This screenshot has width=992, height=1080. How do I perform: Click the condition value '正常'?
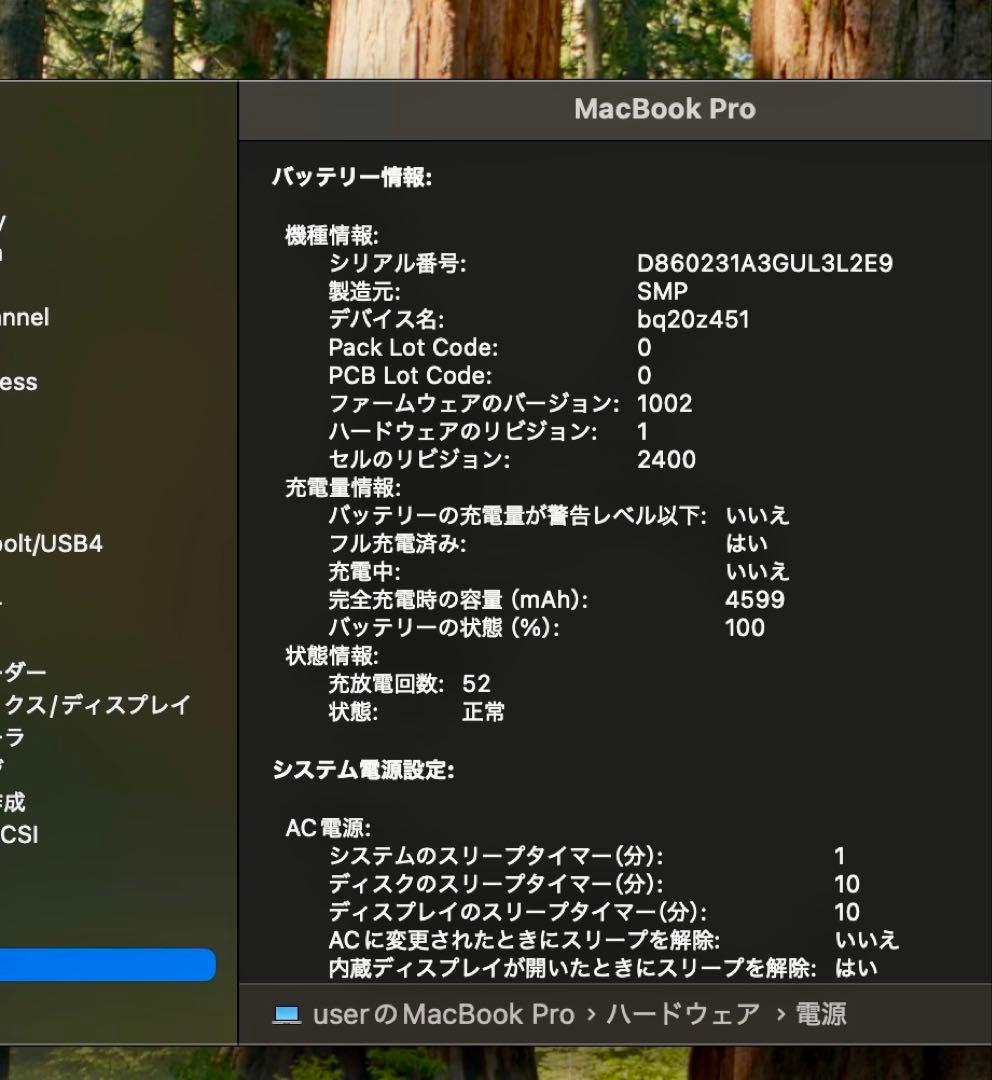click(x=484, y=712)
